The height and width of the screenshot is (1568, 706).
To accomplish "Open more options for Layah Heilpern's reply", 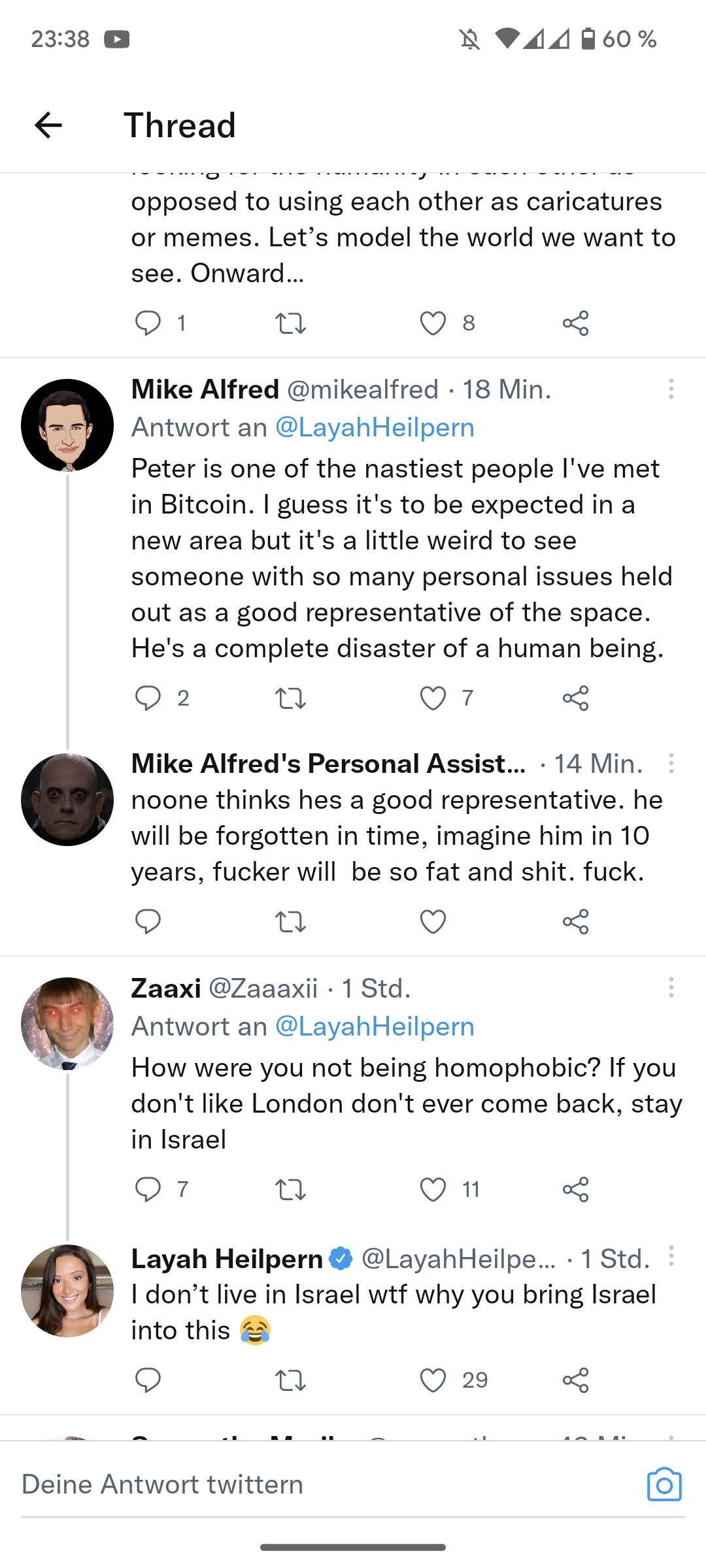I will 671,1256.
